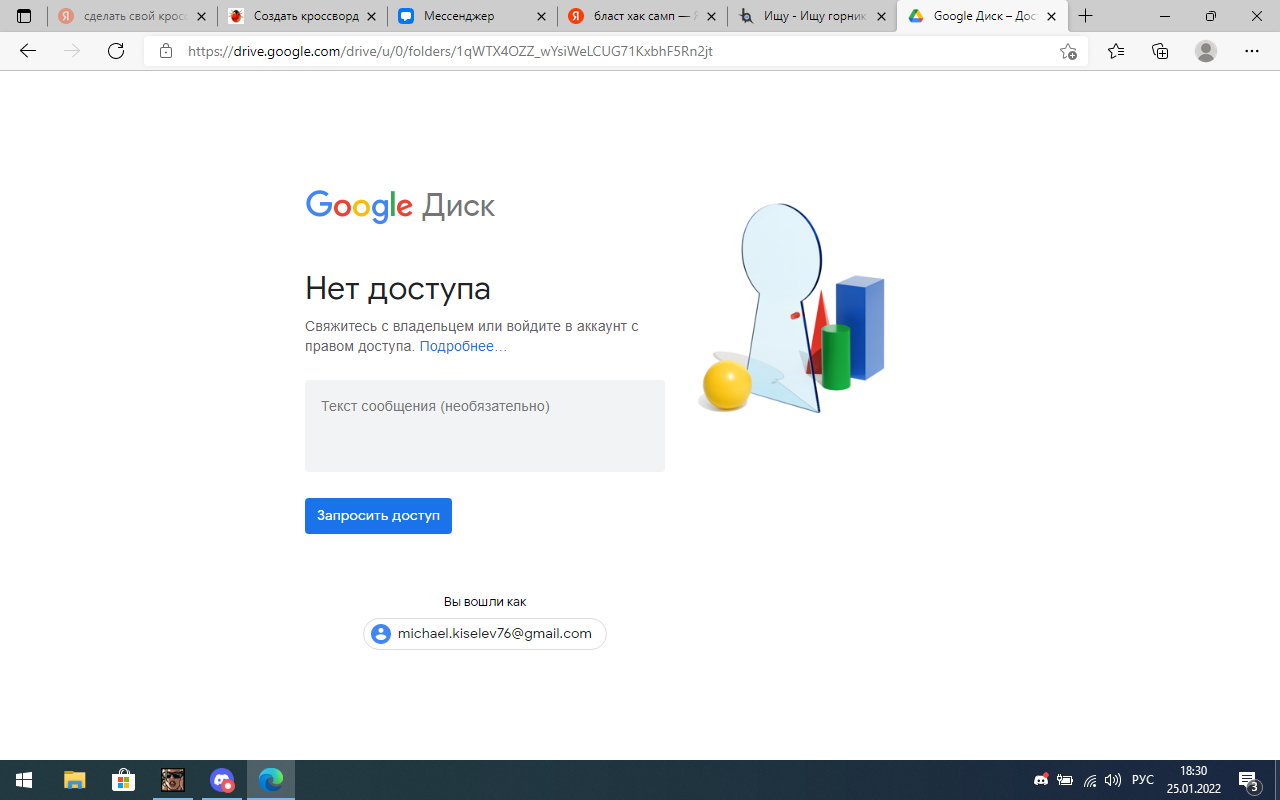The height and width of the screenshot is (800, 1280).
Task: Open the Collections icon in toolbar
Action: pyautogui.click(x=1160, y=51)
